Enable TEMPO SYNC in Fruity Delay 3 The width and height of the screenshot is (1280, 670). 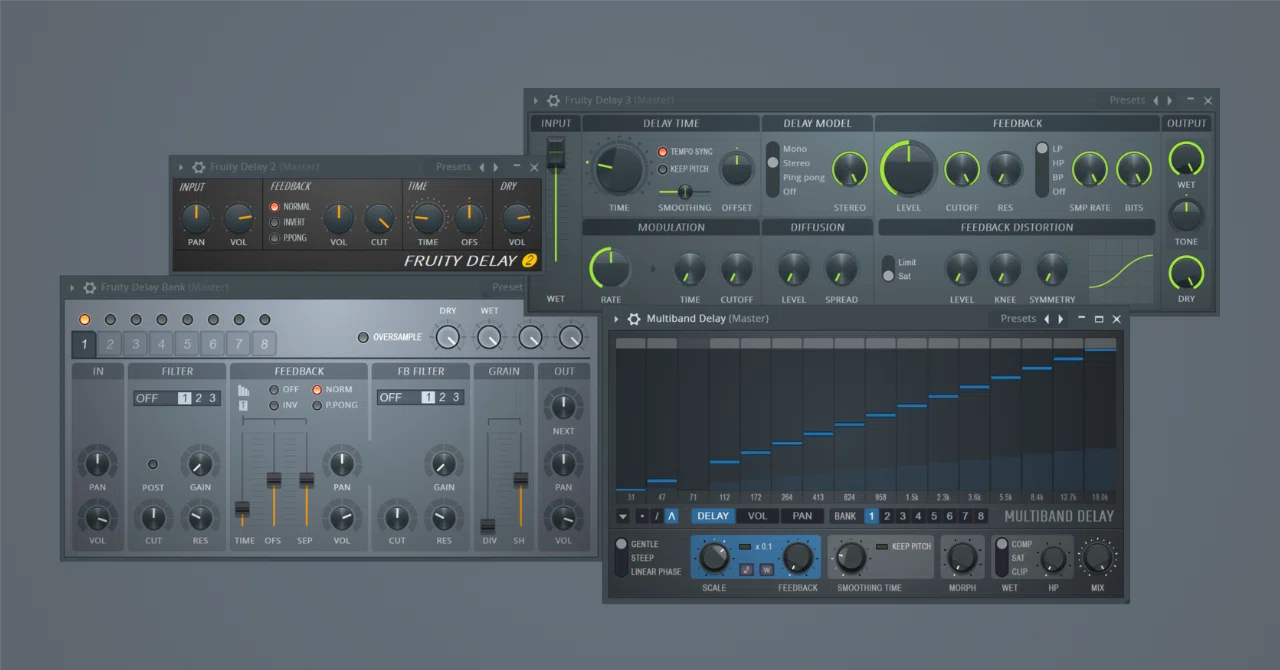pyautogui.click(x=662, y=152)
